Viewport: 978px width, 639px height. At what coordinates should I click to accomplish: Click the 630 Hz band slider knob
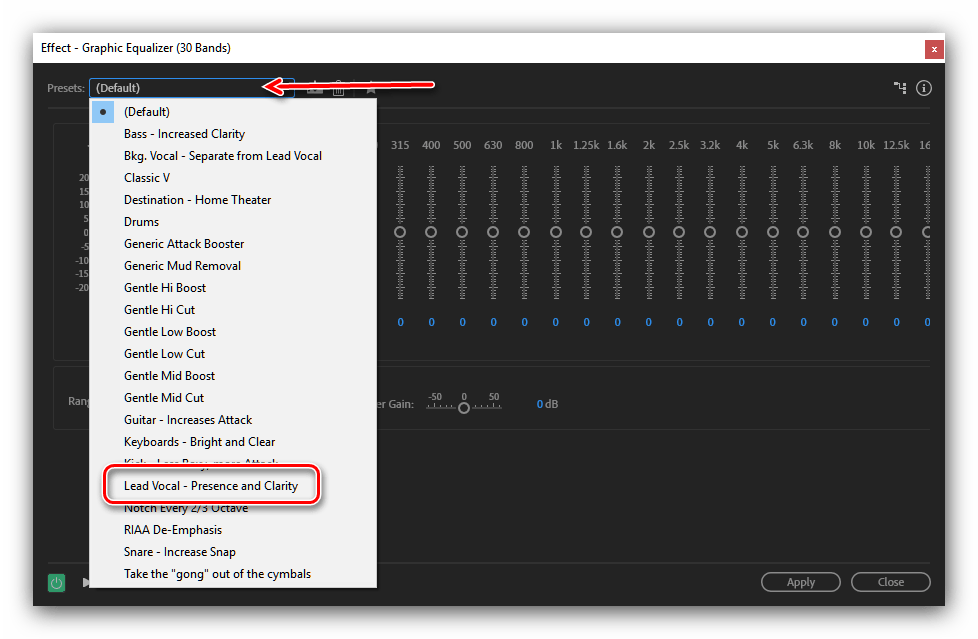point(493,232)
